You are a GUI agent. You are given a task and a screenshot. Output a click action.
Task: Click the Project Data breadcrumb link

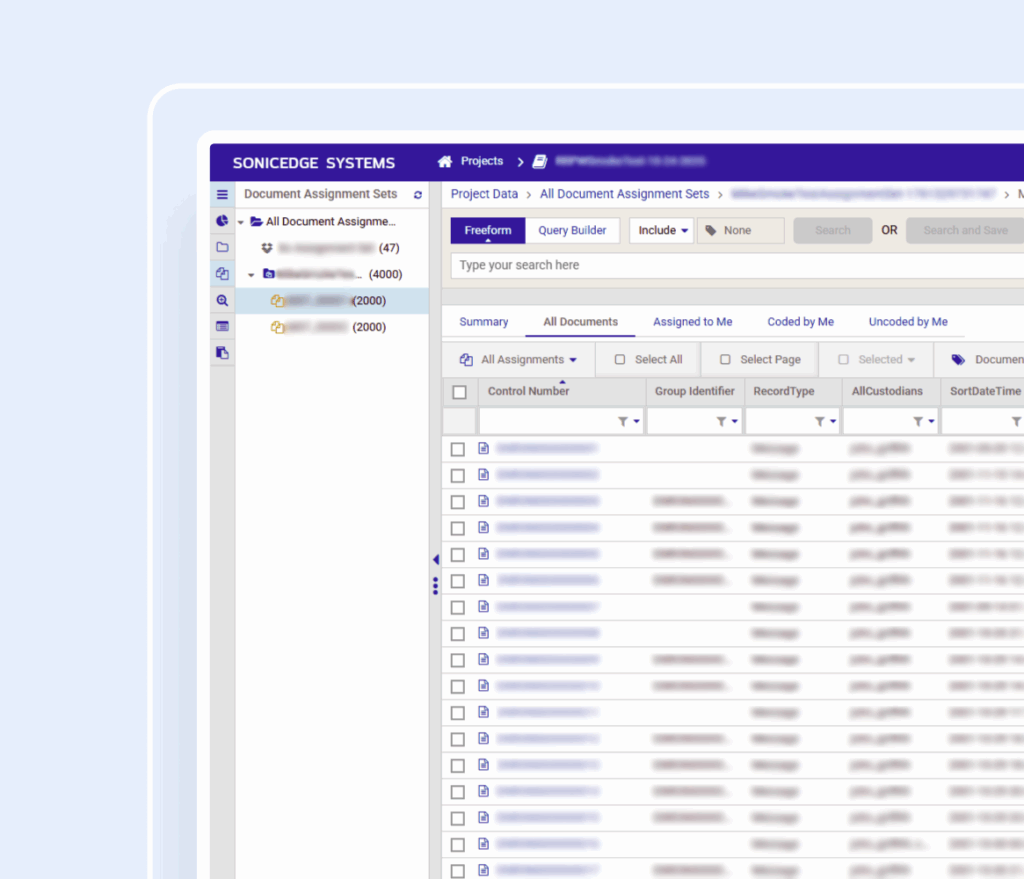[485, 194]
